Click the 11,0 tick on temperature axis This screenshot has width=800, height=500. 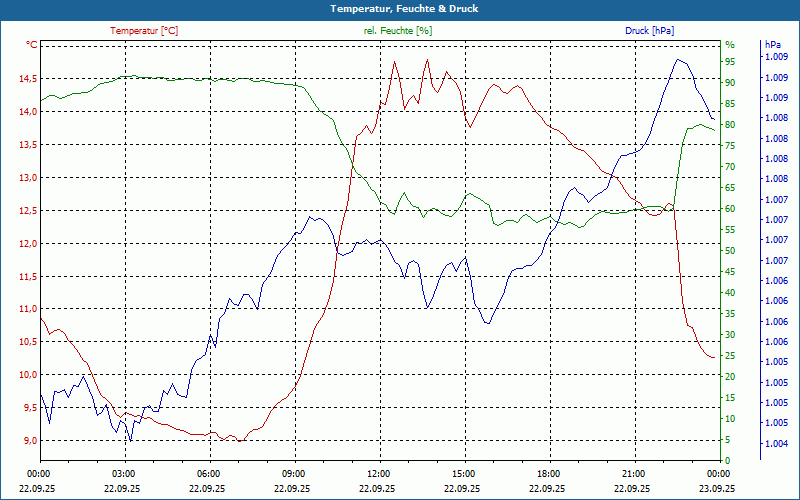28,309
